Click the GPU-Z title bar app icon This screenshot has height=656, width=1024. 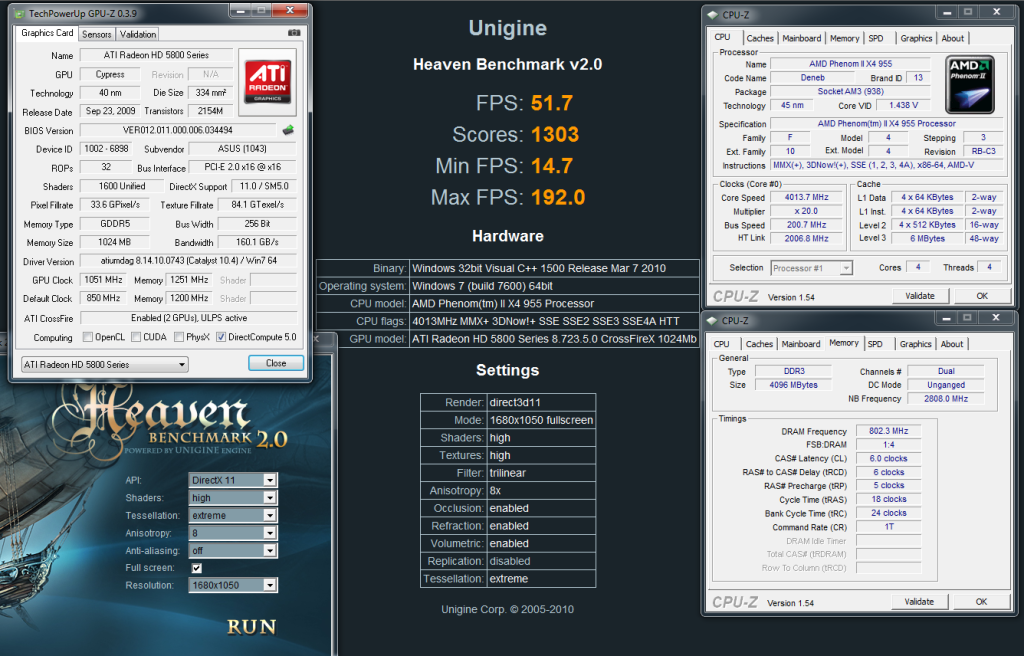20,13
